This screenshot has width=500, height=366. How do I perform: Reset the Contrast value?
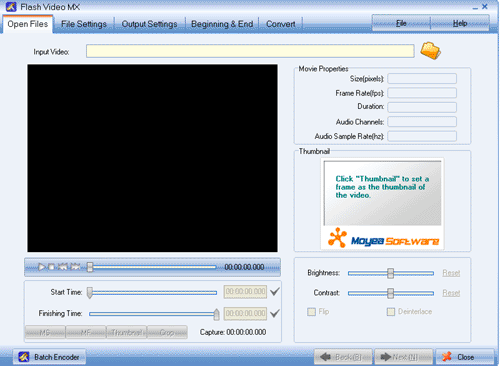click(451, 293)
